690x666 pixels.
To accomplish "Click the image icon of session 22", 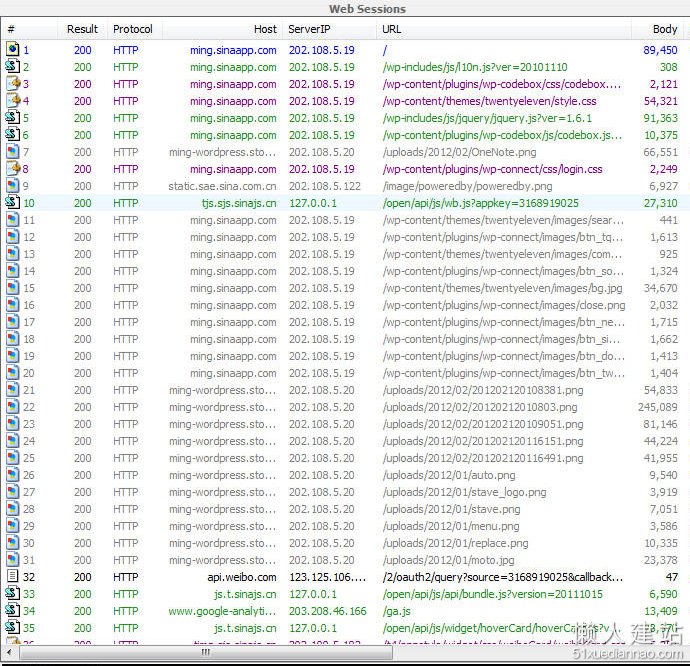I will [x=13, y=407].
